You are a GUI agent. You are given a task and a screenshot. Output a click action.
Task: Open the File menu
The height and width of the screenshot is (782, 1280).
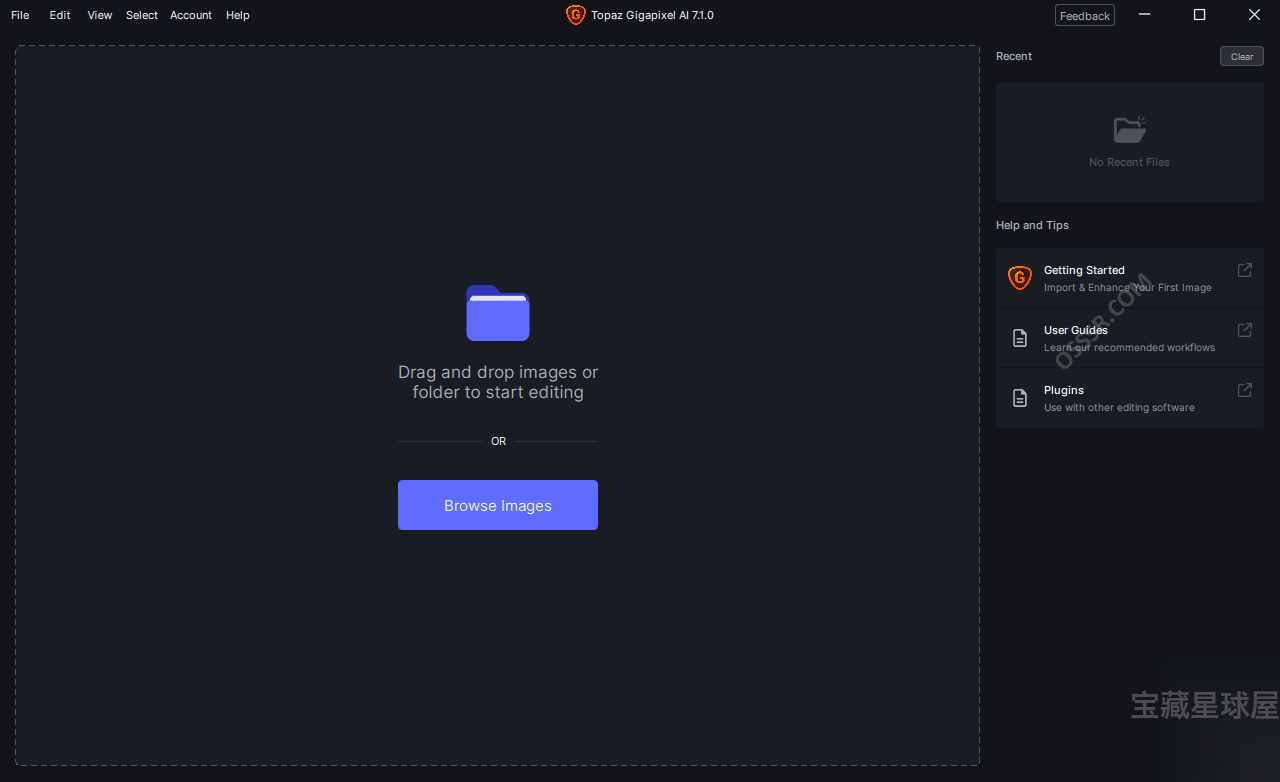pos(20,15)
